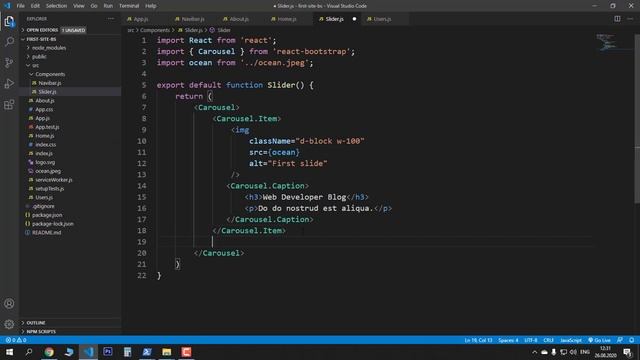Change encoding via UTF-8 status entry

pos(531,340)
